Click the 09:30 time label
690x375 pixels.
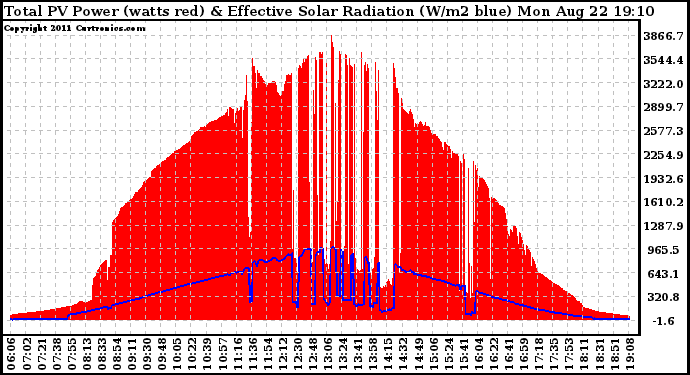click(x=147, y=354)
